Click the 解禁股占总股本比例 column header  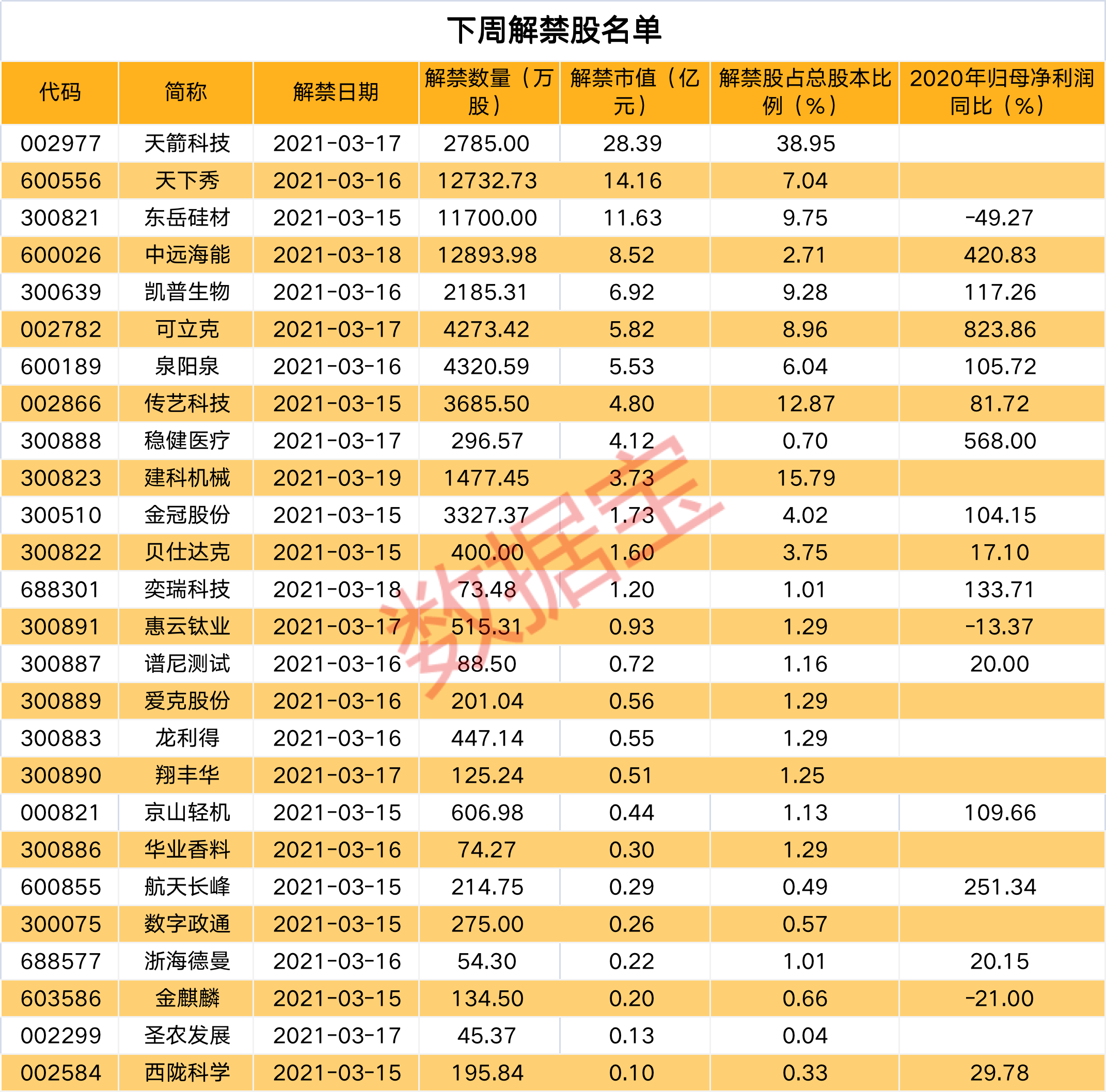804,92
